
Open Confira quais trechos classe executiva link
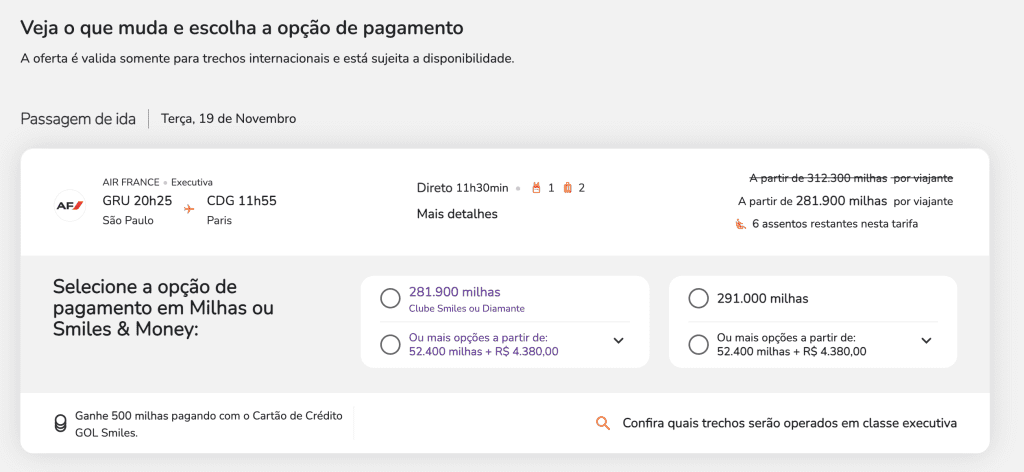pos(789,423)
